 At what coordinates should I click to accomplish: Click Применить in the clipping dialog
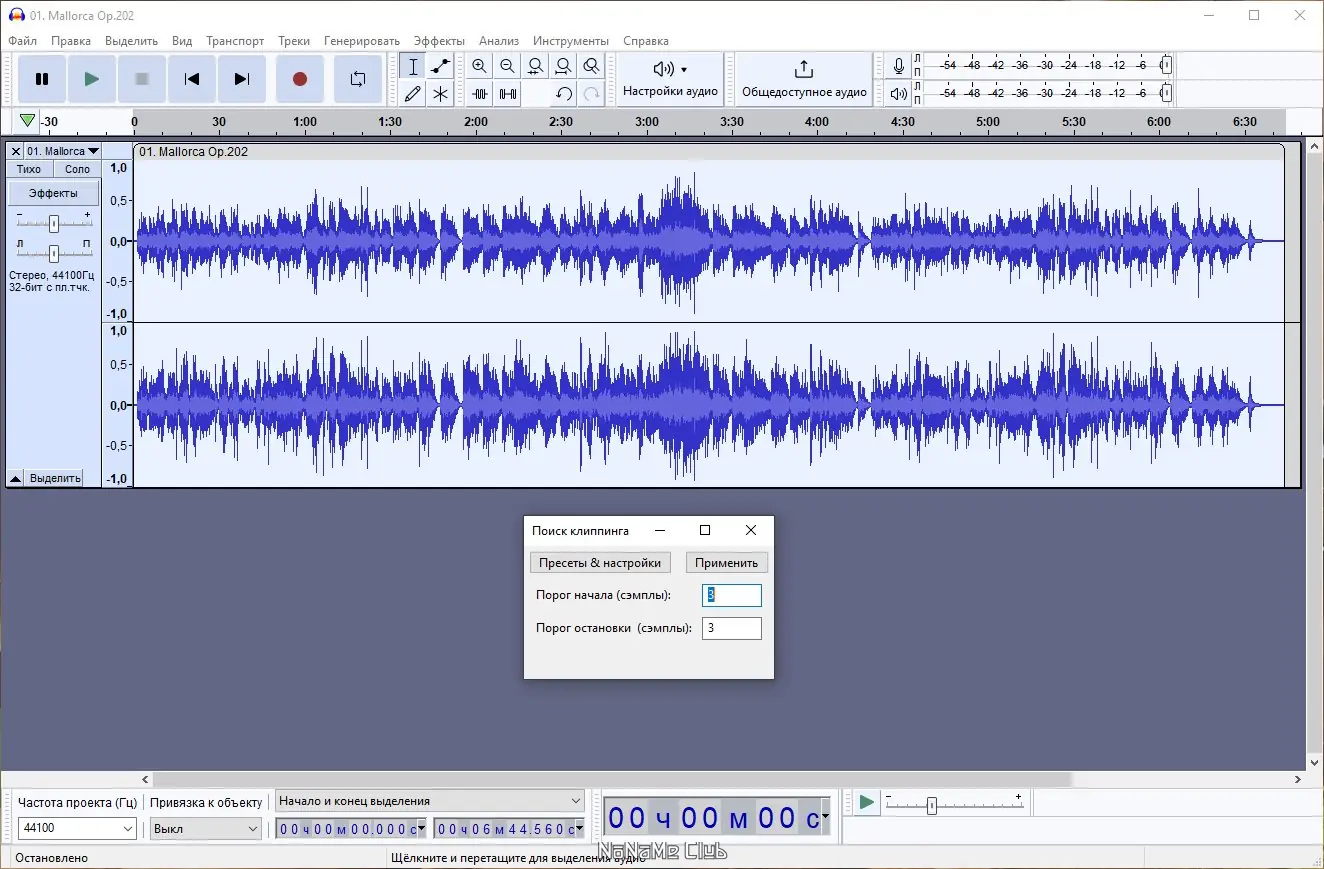(727, 563)
